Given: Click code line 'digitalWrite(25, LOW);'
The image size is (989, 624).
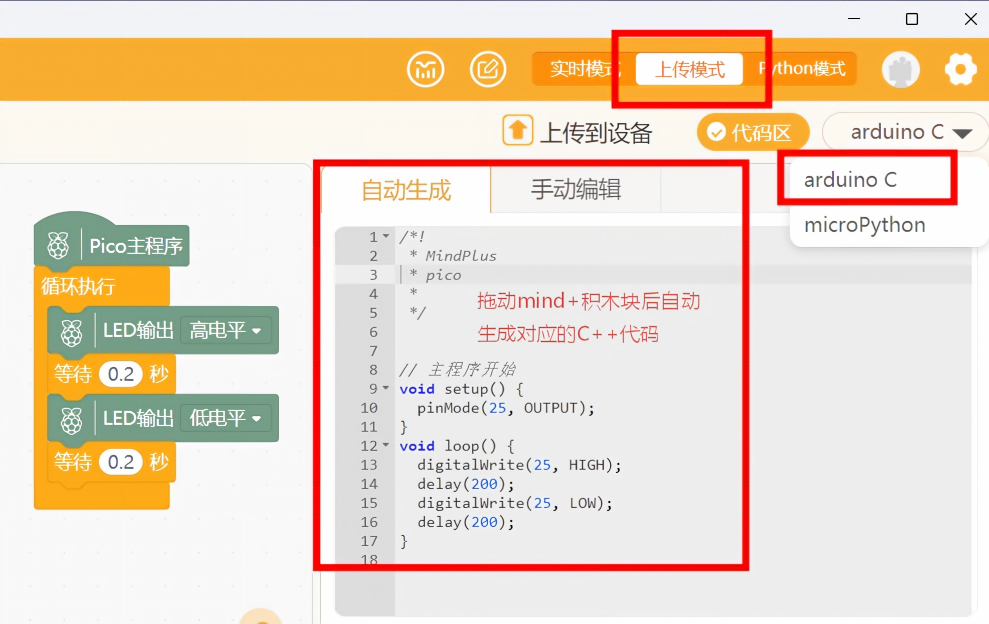Looking at the screenshot, I should click(x=515, y=503).
